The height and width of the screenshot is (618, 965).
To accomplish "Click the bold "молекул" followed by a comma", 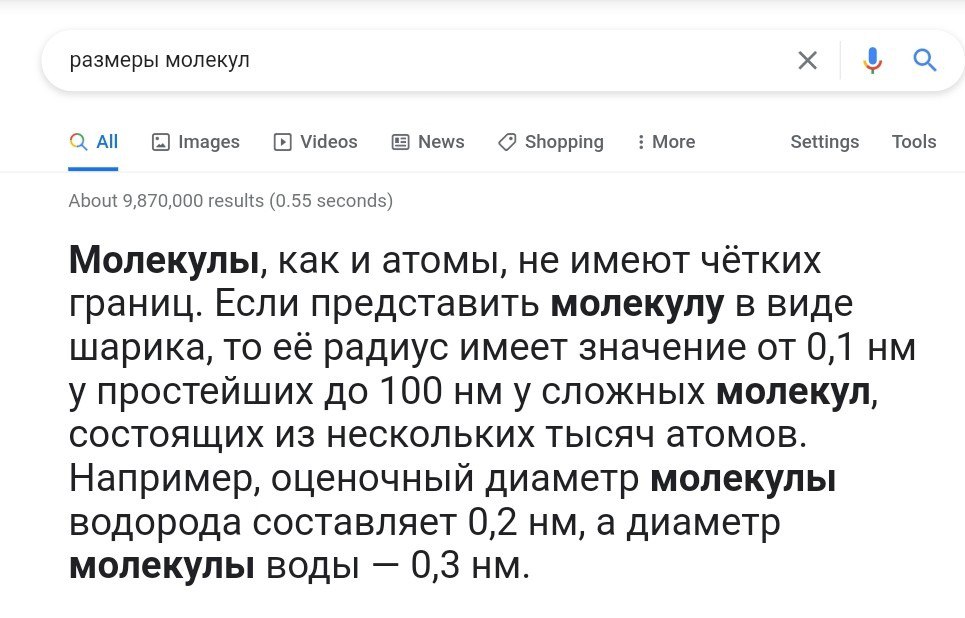I will tap(794, 393).
